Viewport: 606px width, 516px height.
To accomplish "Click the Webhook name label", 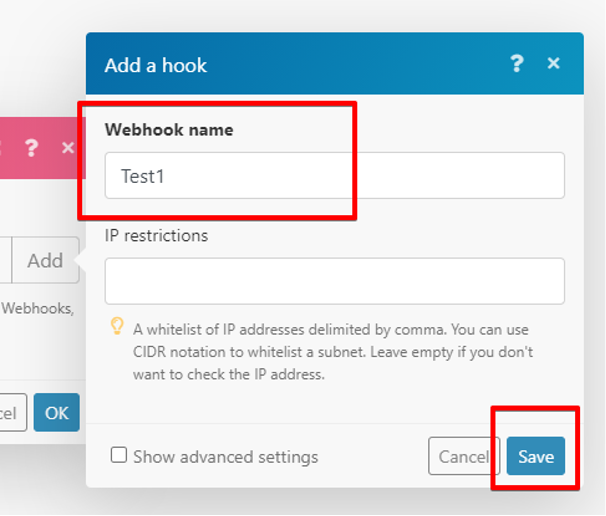I will point(169,130).
